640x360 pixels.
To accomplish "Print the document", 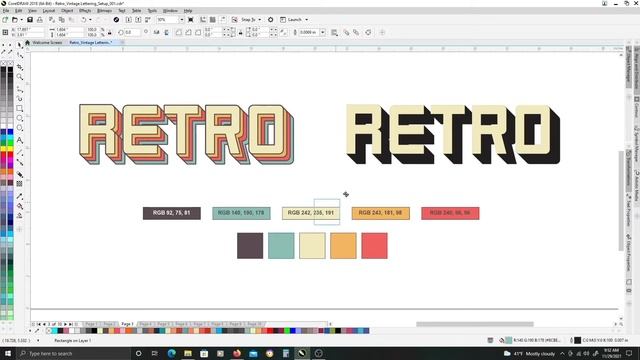I will tap(40, 20).
